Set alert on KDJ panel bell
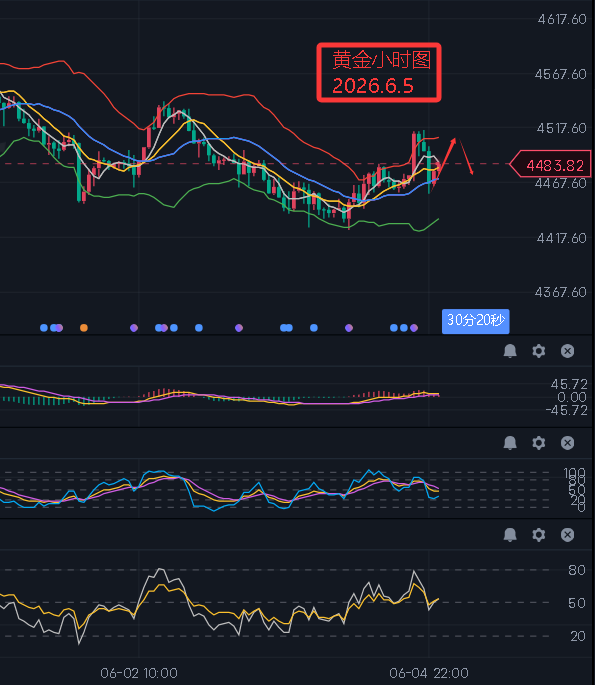 click(x=510, y=443)
